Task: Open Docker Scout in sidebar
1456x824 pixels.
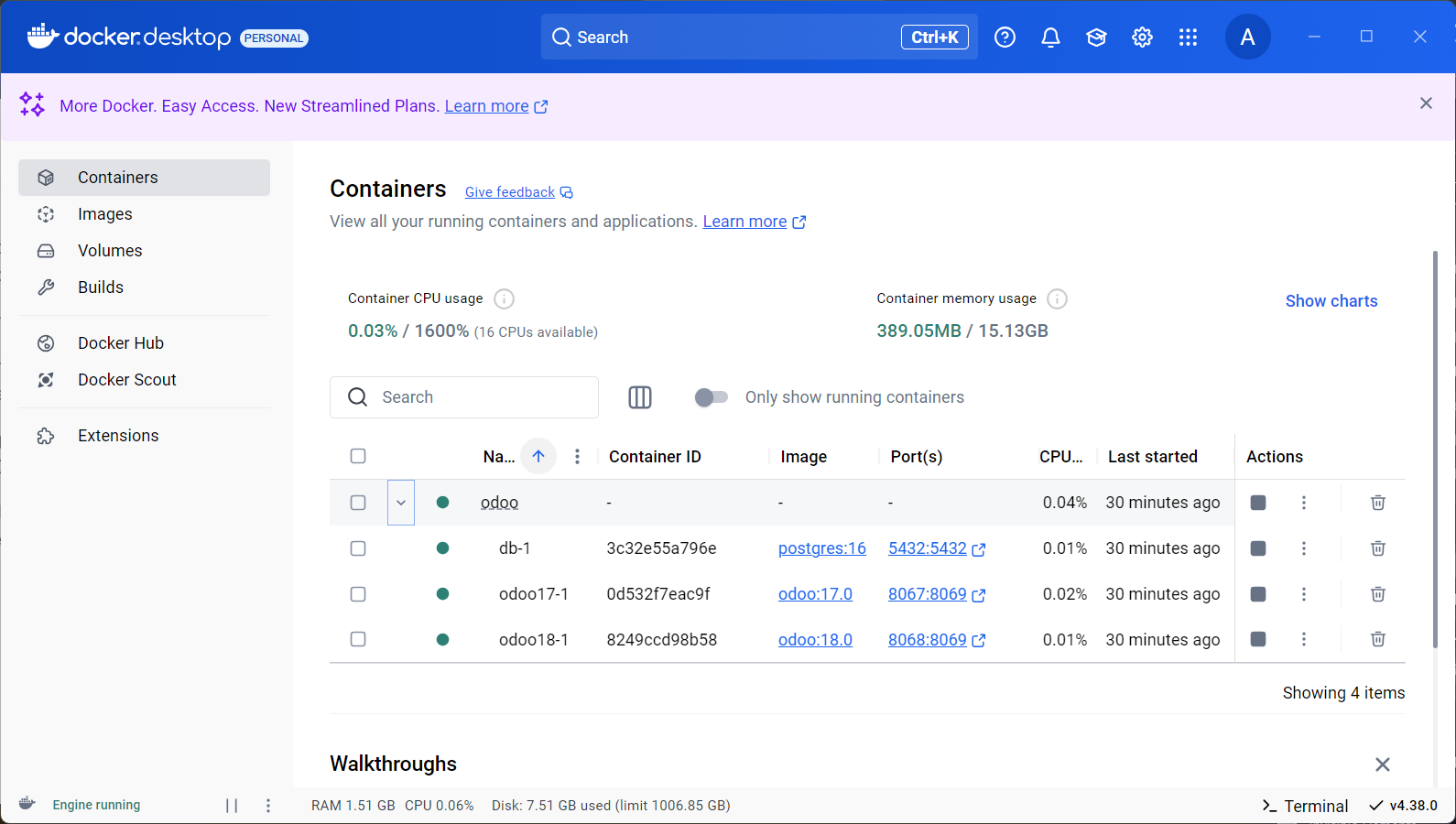Action: tap(144, 380)
